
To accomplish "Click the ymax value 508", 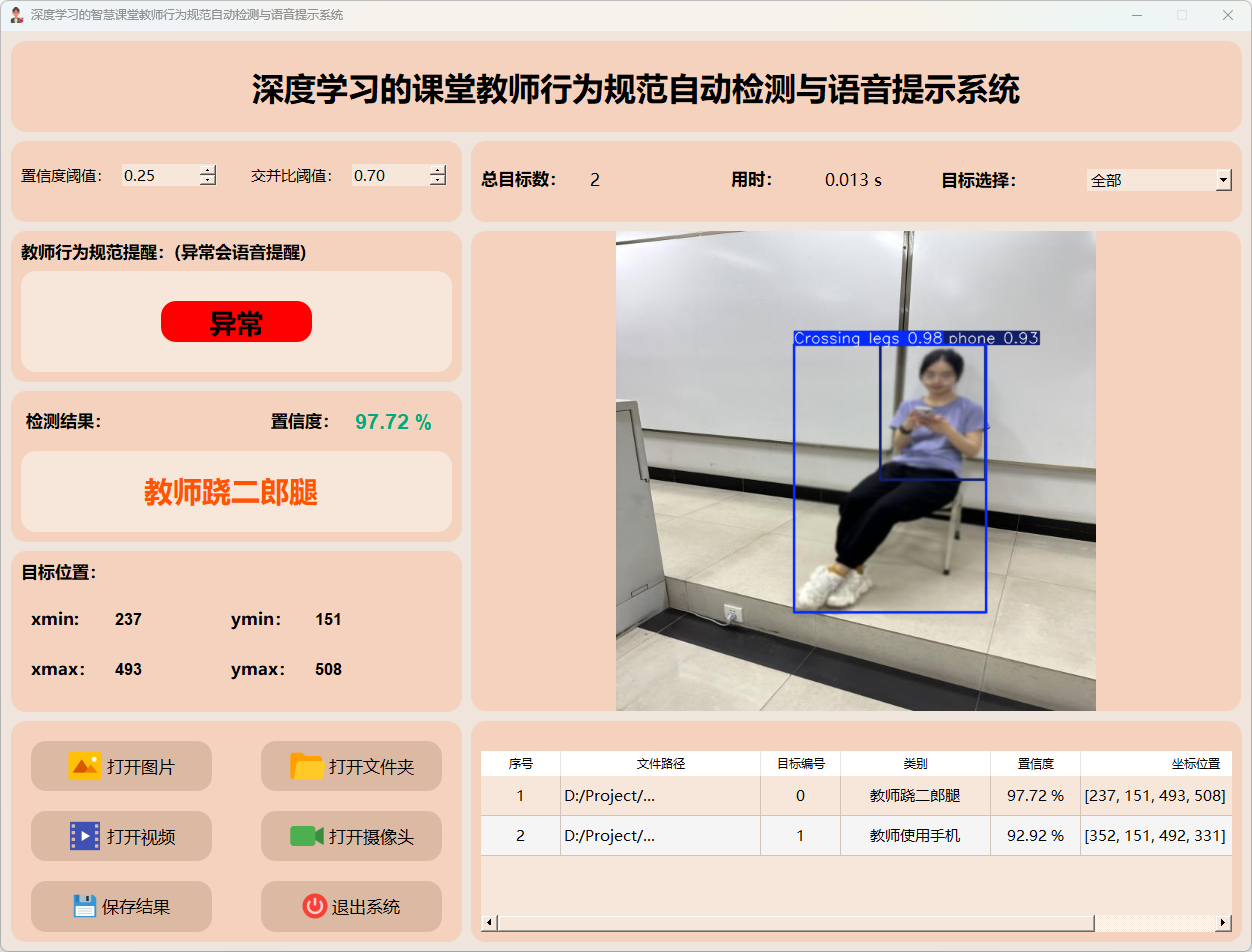I will click(x=328, y=669).
